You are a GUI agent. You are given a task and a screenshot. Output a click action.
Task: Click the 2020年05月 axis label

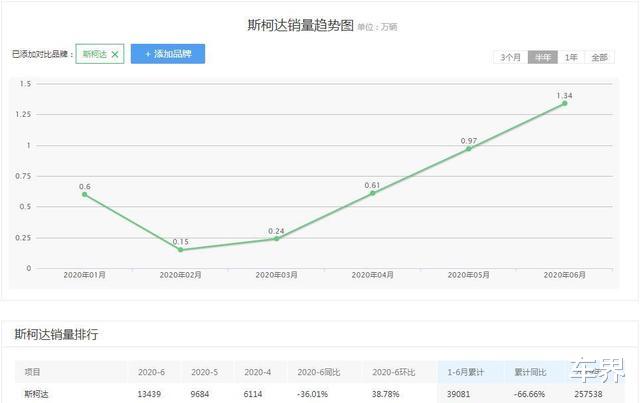tap(469, 275)
